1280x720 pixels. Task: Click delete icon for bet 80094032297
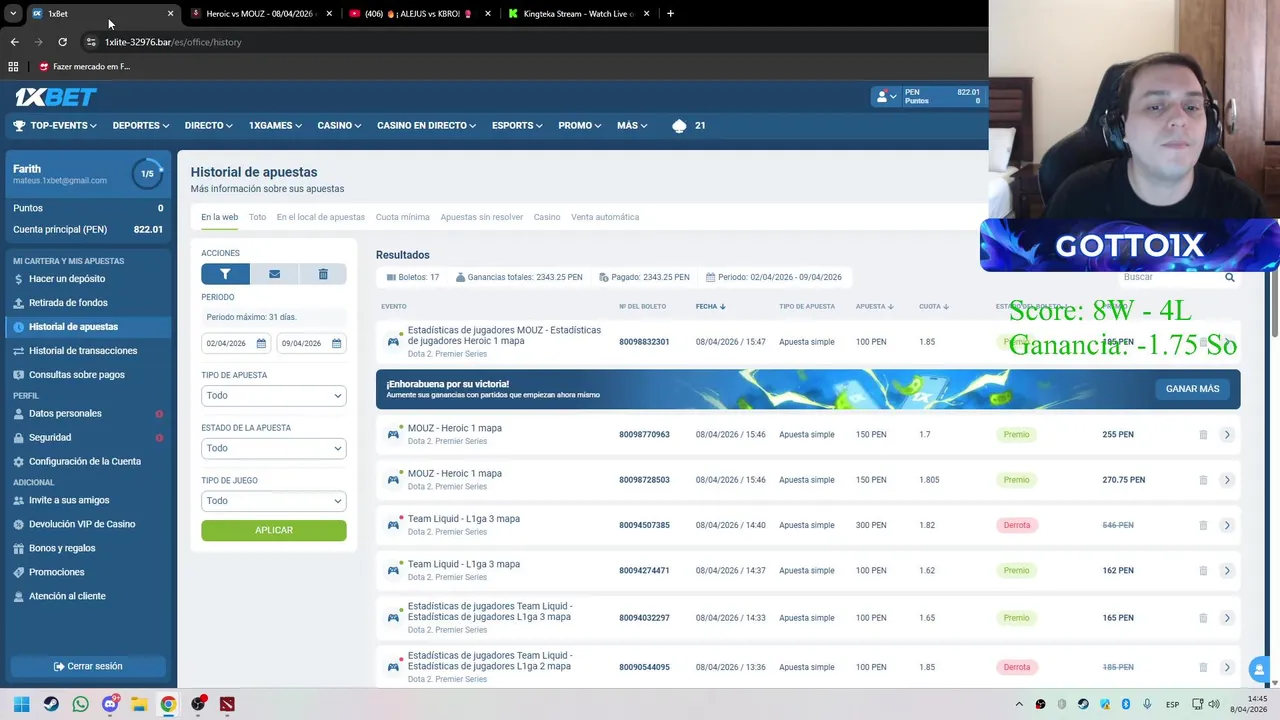tap(1203, 618)
